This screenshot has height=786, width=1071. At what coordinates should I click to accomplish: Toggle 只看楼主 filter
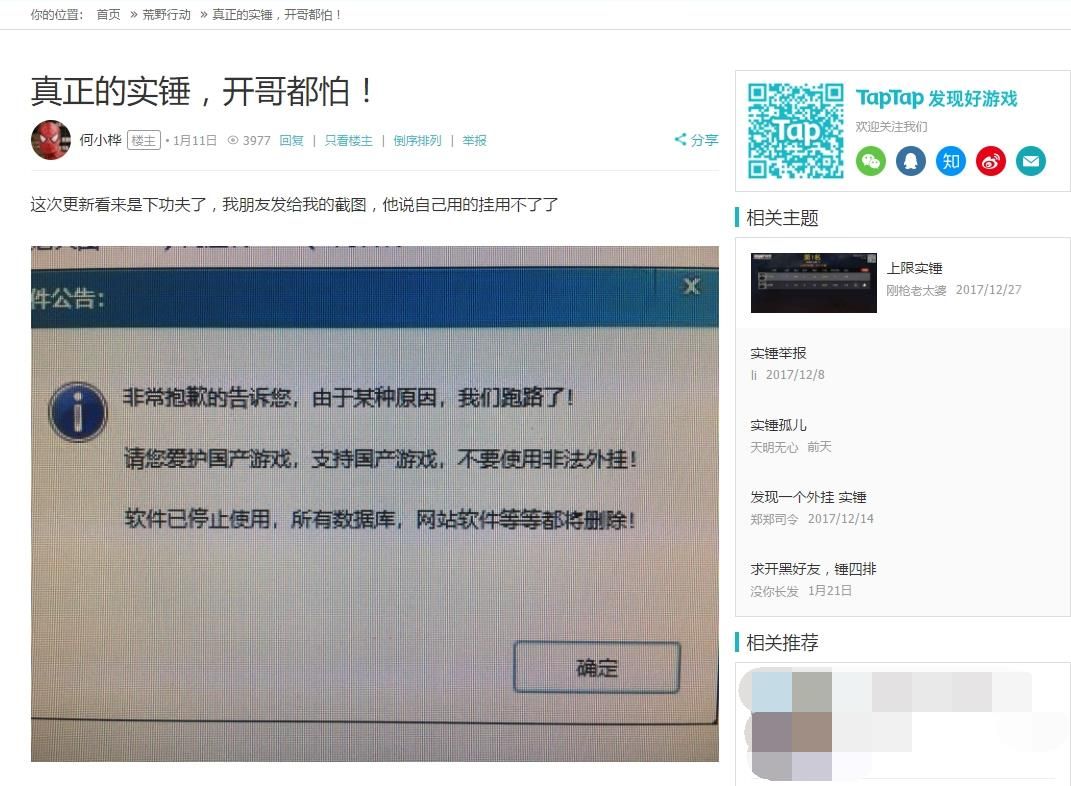[348, 141]
